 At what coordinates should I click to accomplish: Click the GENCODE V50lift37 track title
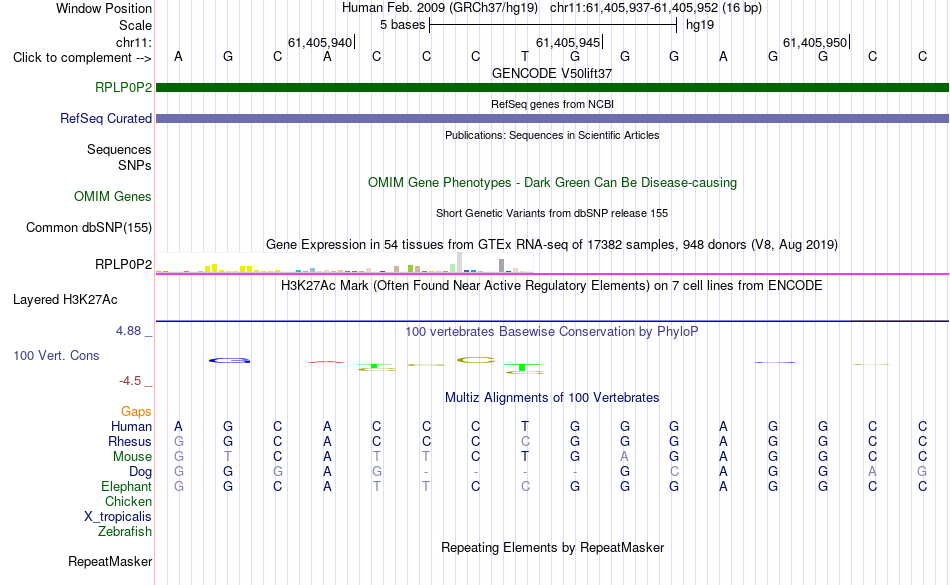click(x=552, y=73)
